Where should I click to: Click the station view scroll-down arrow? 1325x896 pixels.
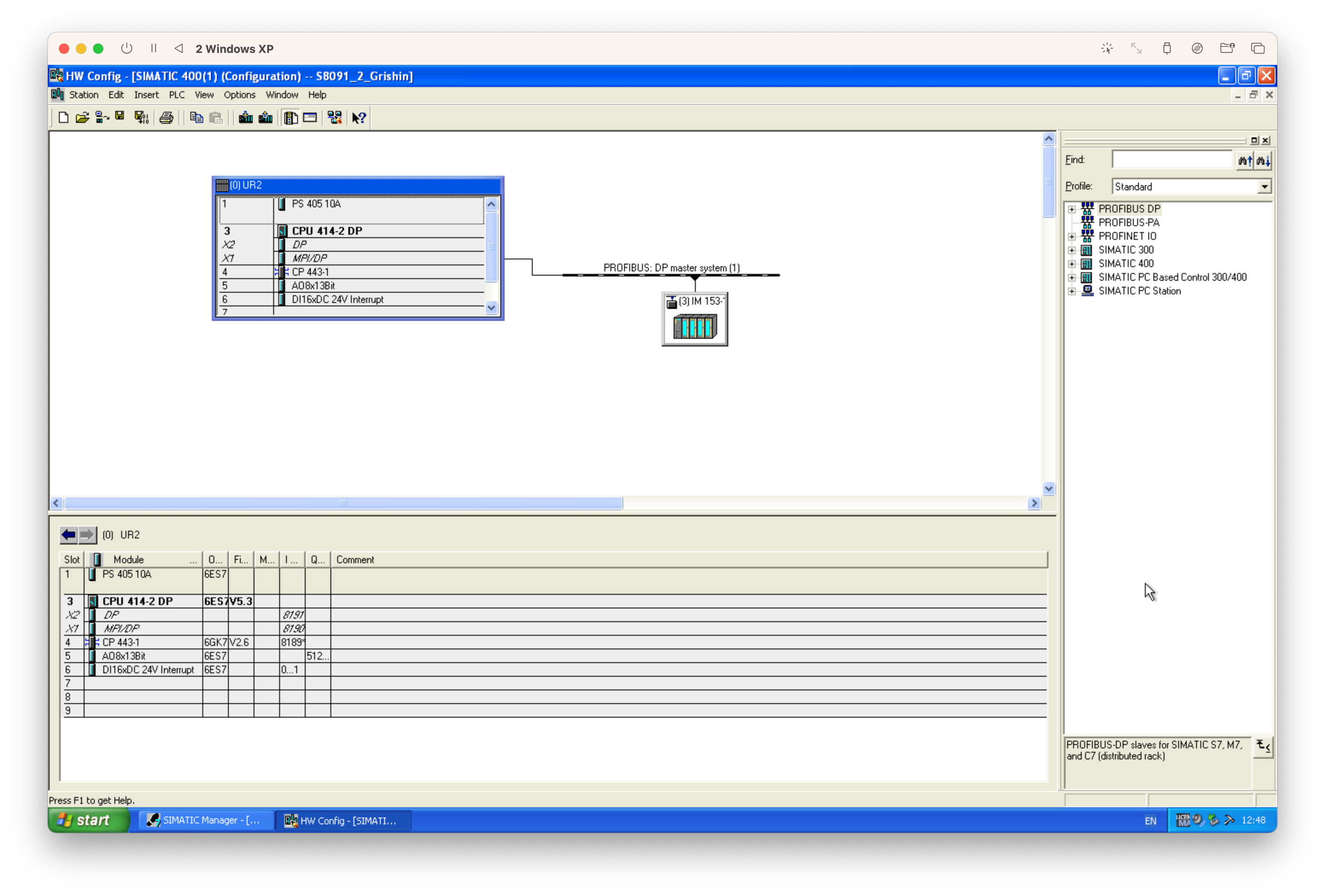pos(1048,489)
